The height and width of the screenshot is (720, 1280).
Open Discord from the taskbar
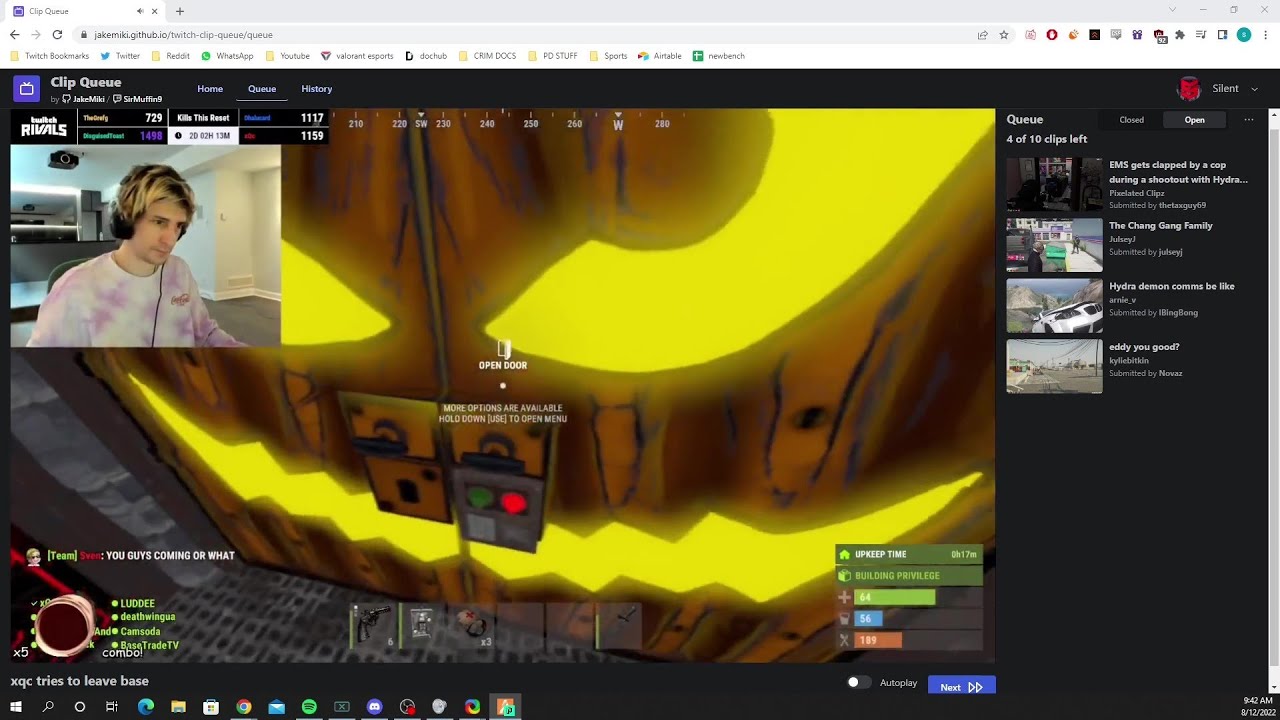374,707
